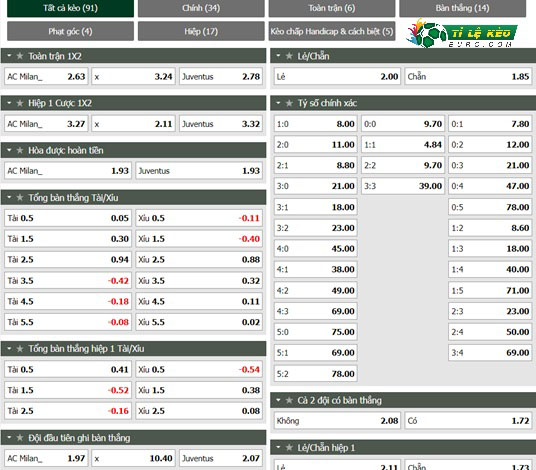This screenshot has height=470, width=536.
Task: Choose Tài 3.5 at -0.42
Action: point(68,281)
